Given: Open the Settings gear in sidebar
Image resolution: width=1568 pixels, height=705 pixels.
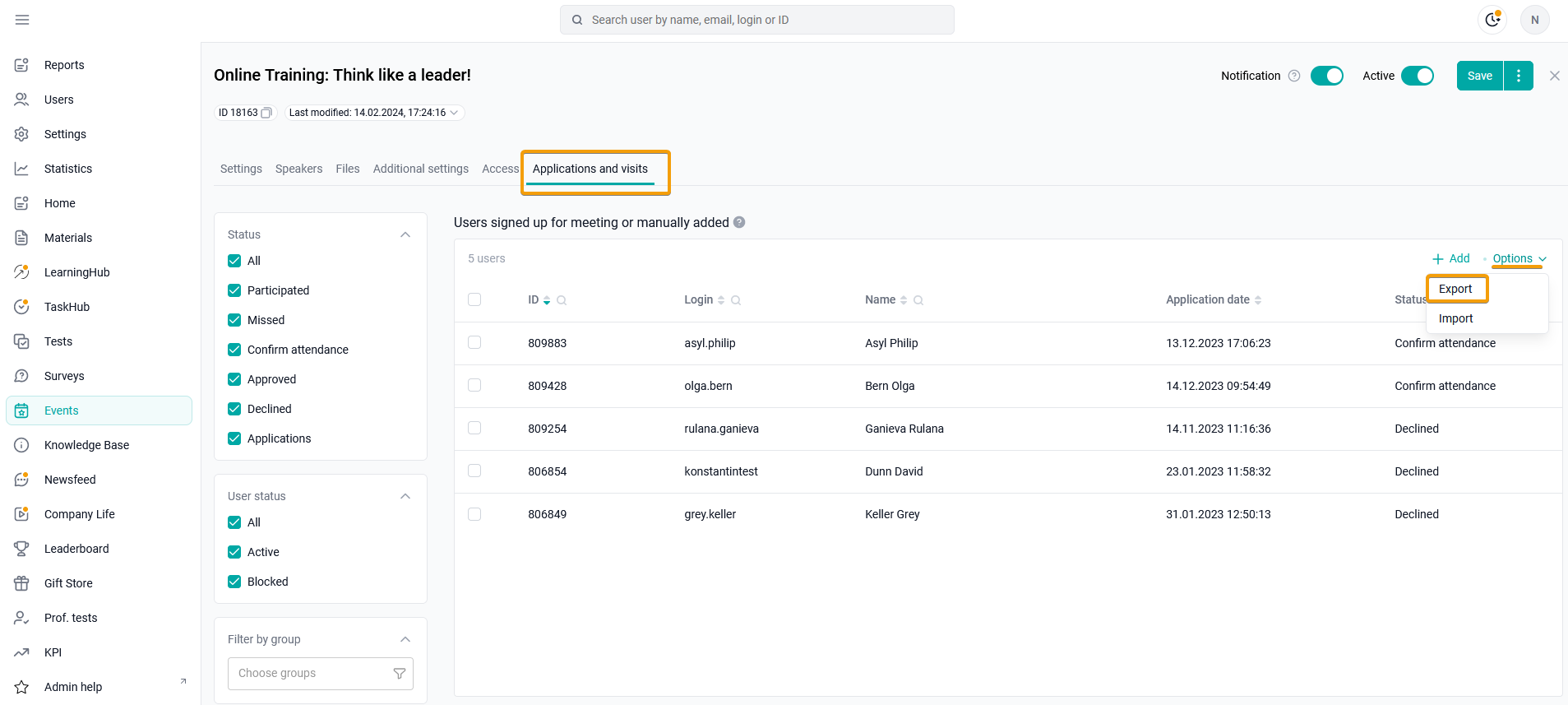Looking at the screenshot, I should click(x=21, y=134).
